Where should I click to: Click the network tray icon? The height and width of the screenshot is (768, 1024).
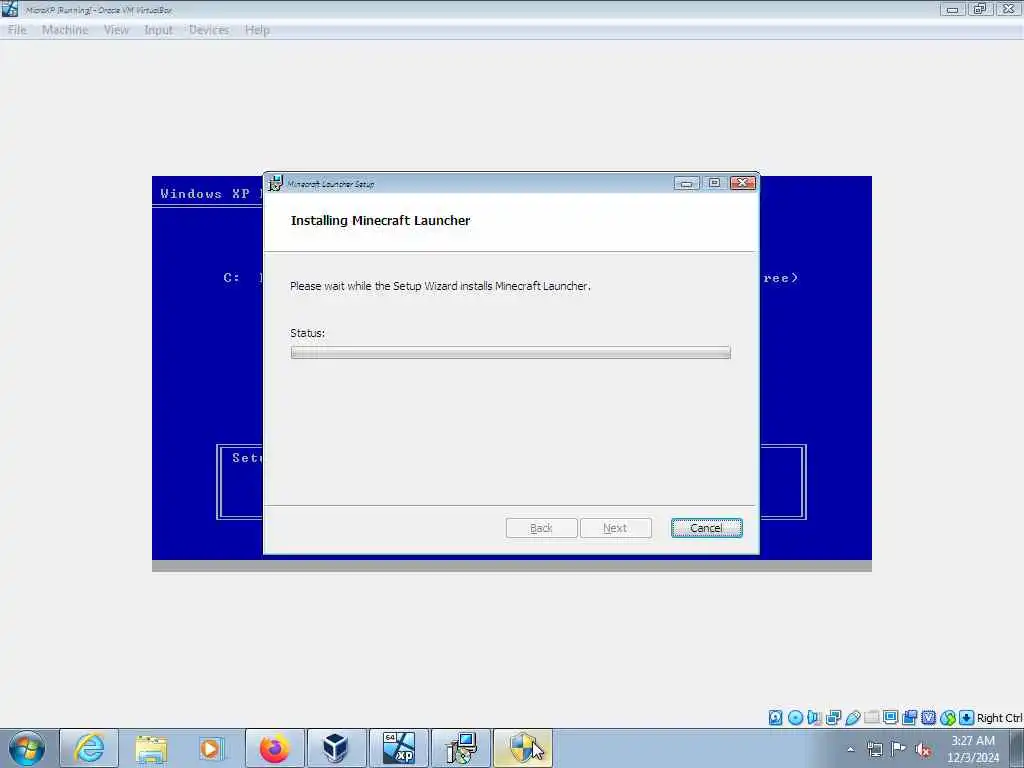click(x=874, y=749)
